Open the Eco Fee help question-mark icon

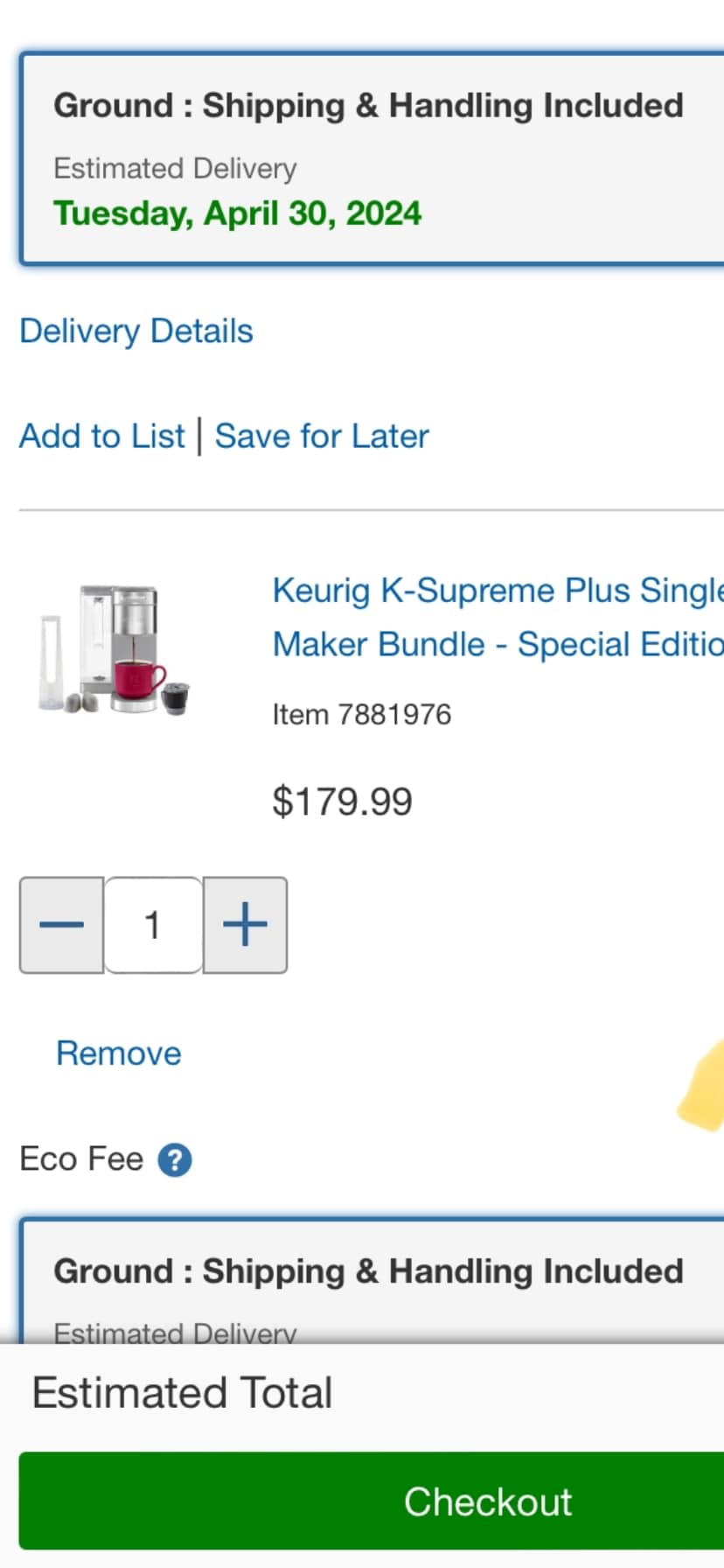pyautogui.click(x=175, y=1160)
